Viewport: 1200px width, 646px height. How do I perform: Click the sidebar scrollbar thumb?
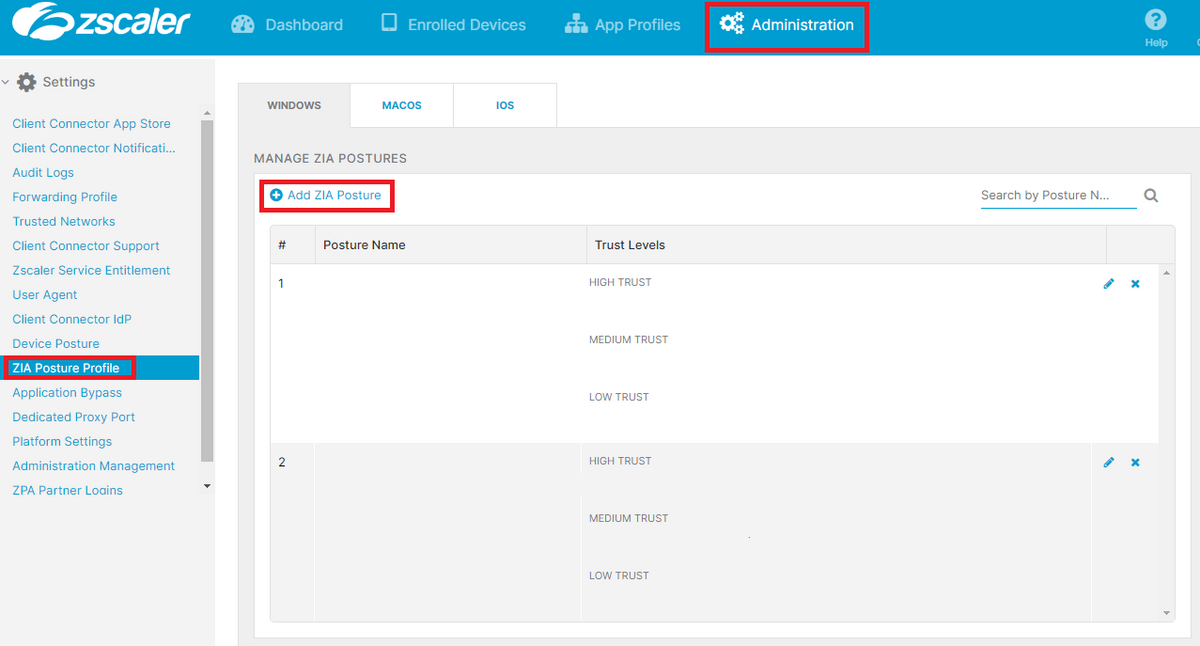pyautogui.click(x=207, y=291)
